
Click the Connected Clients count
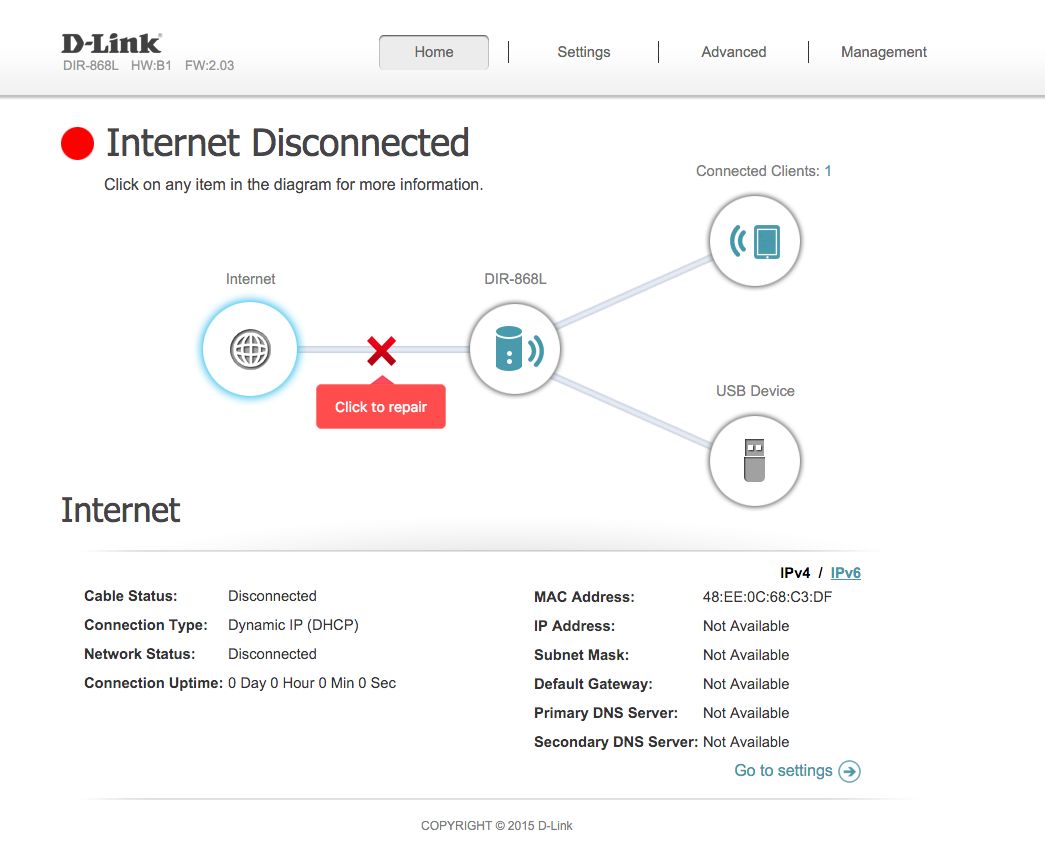[x=828, y=171]
